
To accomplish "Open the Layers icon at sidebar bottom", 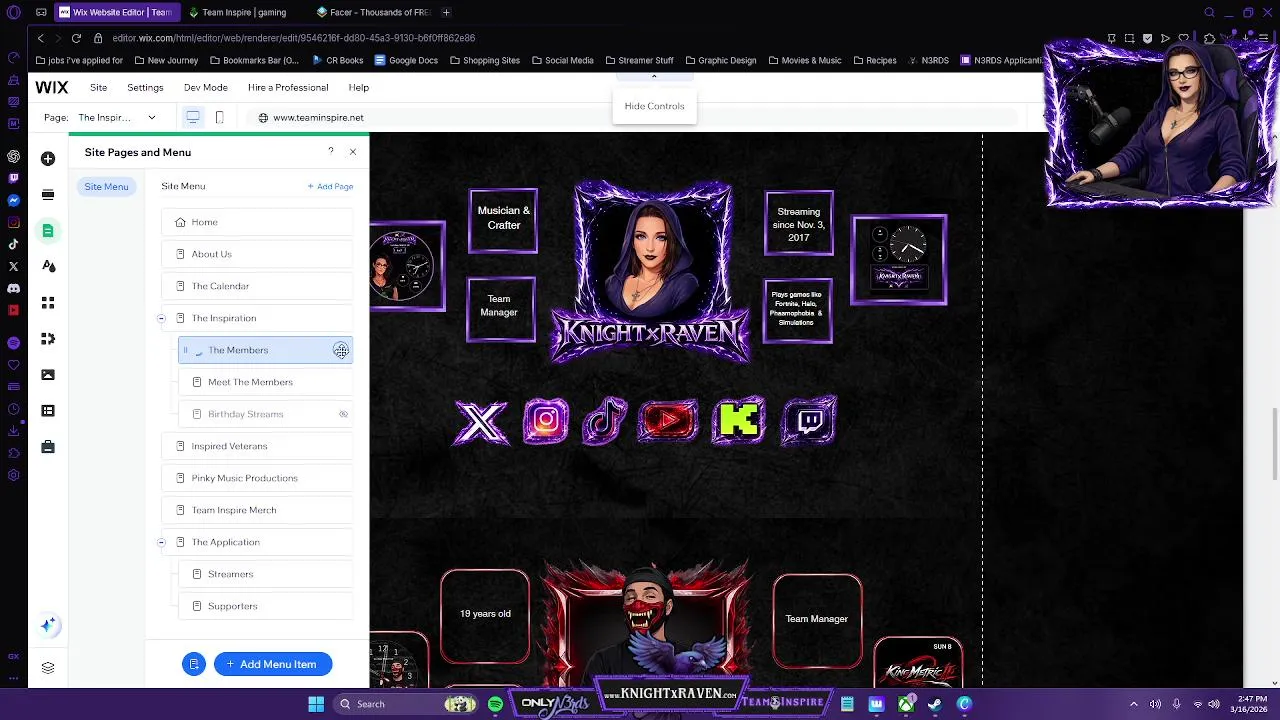I will coord(48,668).
